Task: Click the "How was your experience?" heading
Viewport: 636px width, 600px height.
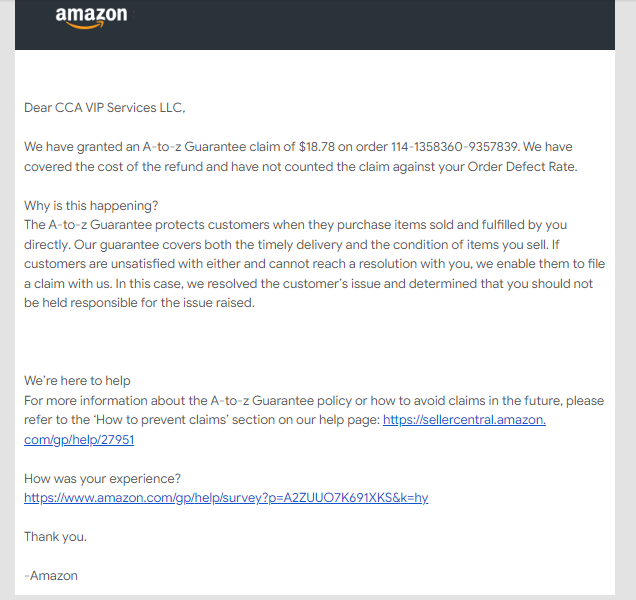Action: tap(102, 479)
